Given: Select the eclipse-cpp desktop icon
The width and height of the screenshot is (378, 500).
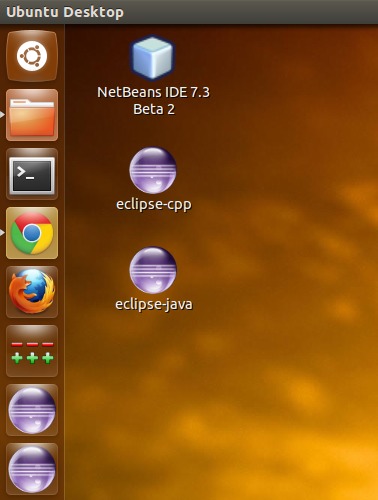Looking at the screenshot, I should pyautogui.click(x=153, y=170).
